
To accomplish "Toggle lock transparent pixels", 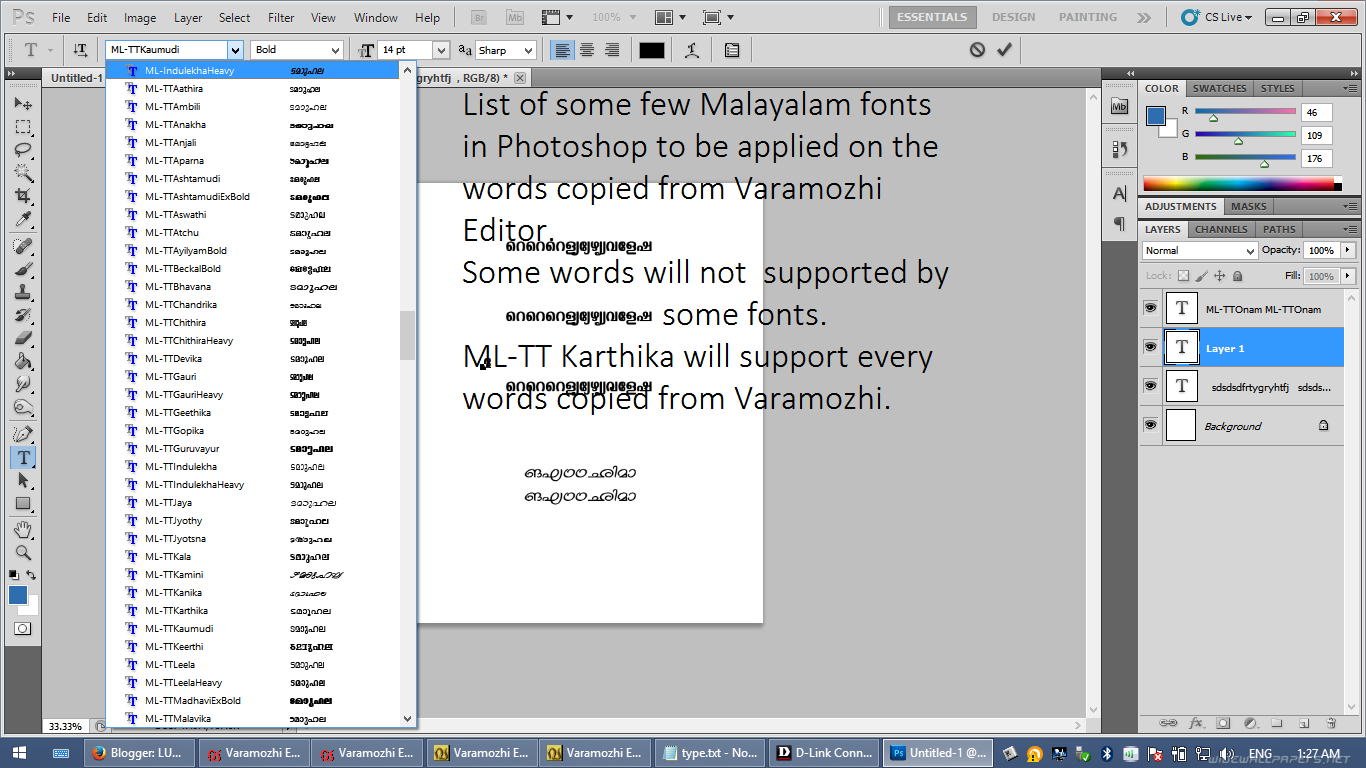I will click(1184, 276).
